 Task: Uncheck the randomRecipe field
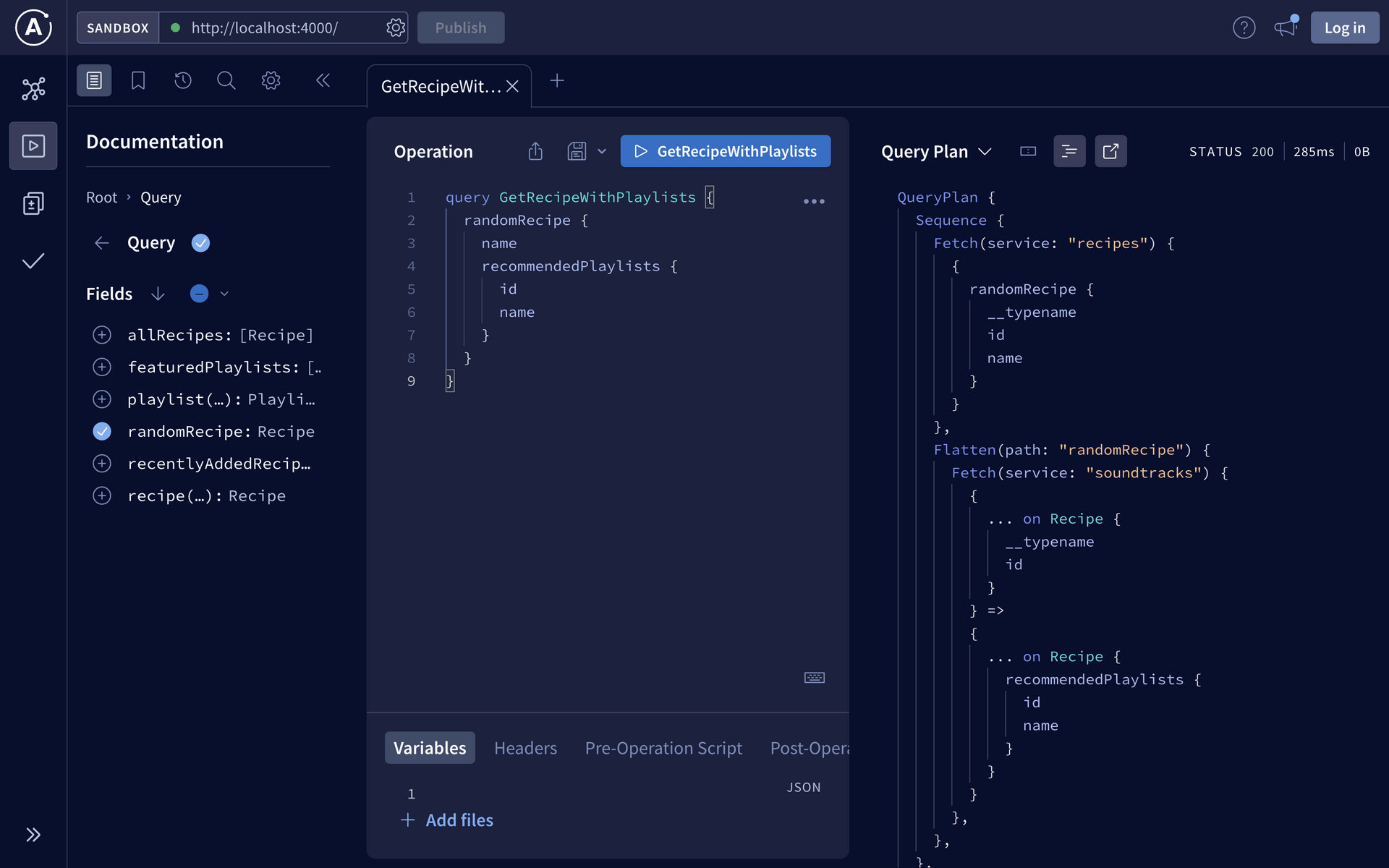[x=102, y=431]
